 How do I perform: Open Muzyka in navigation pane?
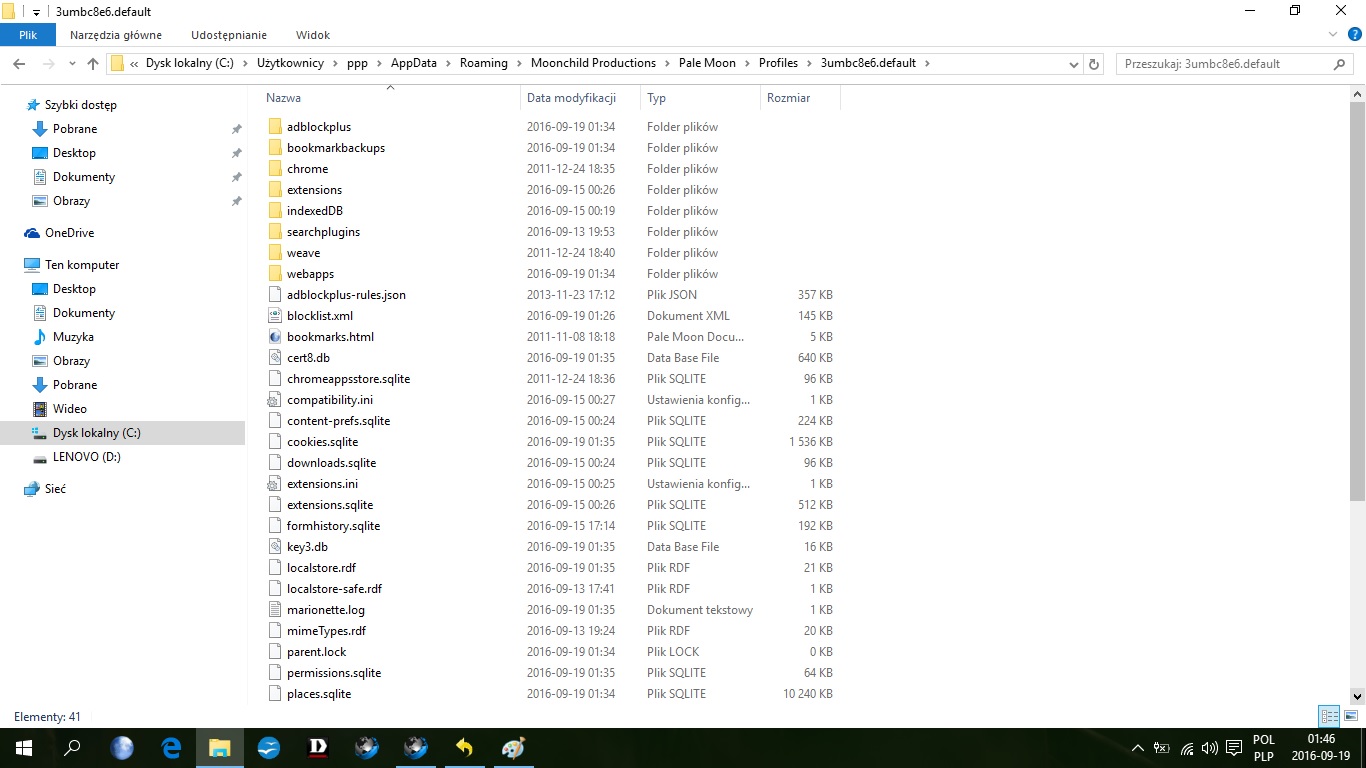(73, 337)
